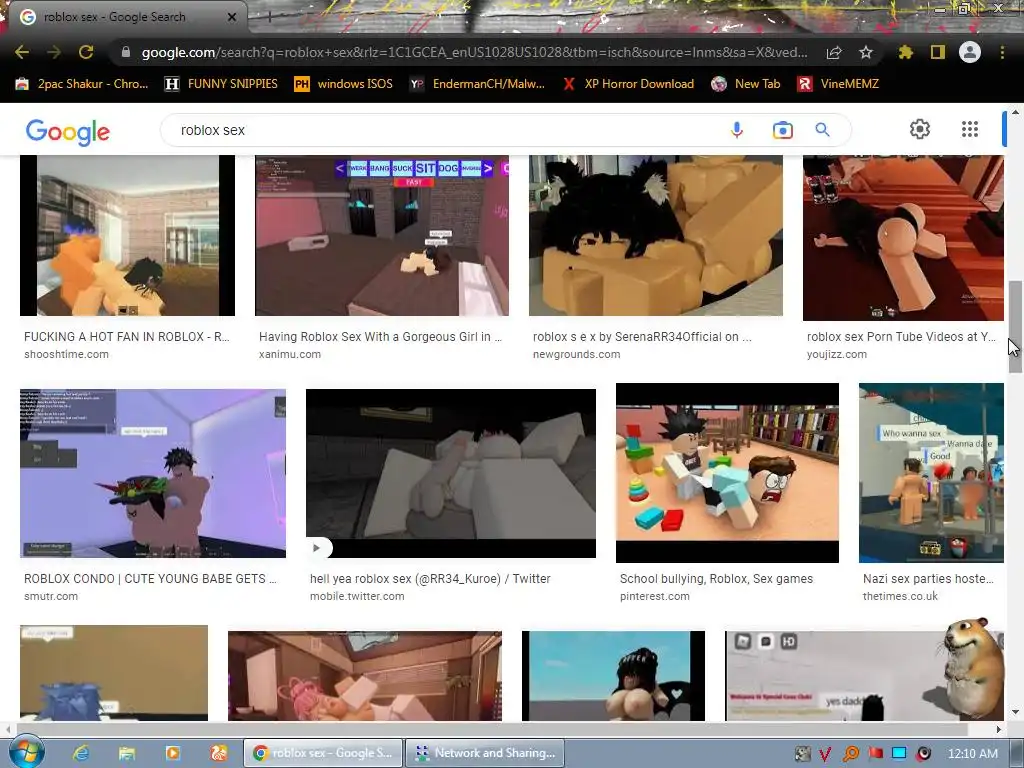Go back to the previous page
Screen dimensions: 1024x768
pos(22,52)
